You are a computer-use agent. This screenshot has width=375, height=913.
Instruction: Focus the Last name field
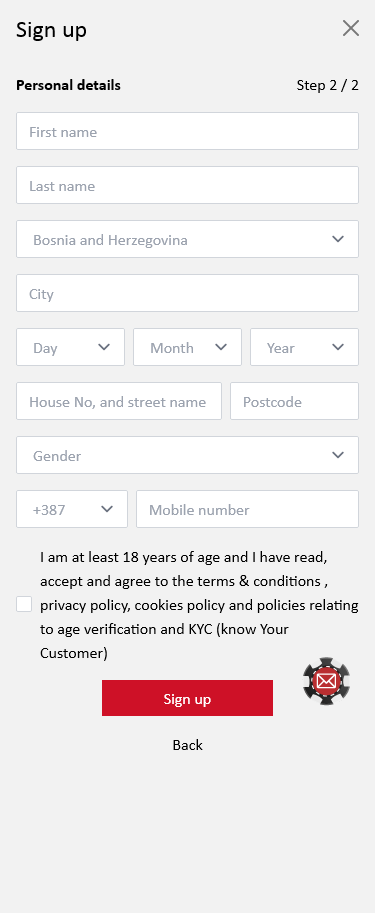pyautogui.click(x=188, y=185)
